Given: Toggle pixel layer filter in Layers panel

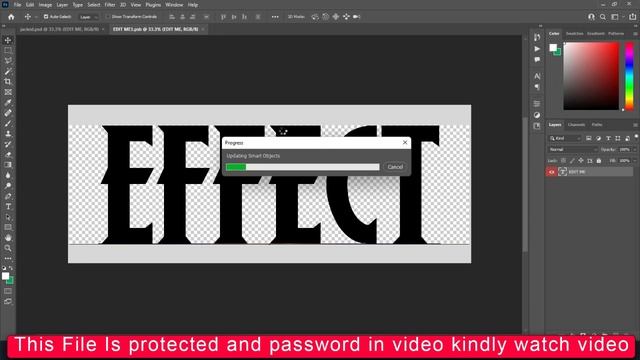Looking at the screenshot, I should 589,138.
